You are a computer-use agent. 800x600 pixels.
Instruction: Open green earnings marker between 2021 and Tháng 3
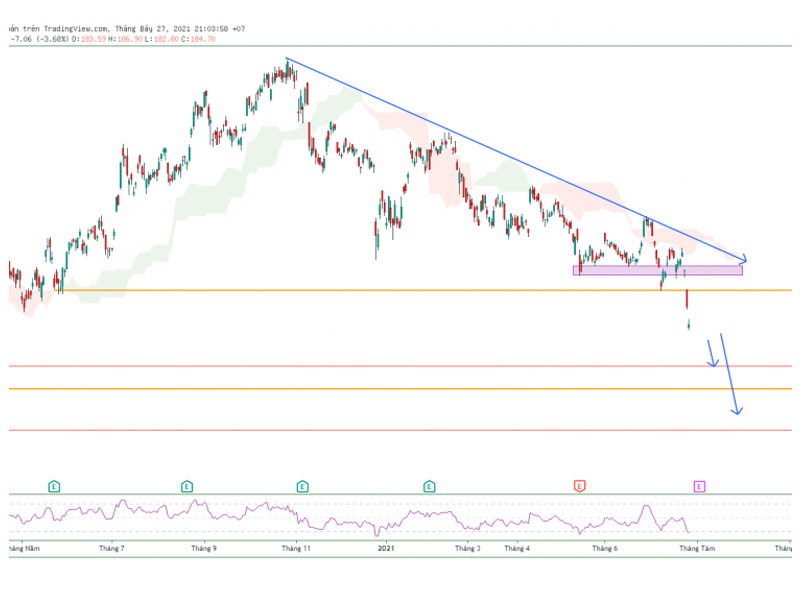click(x=429, y=486)
